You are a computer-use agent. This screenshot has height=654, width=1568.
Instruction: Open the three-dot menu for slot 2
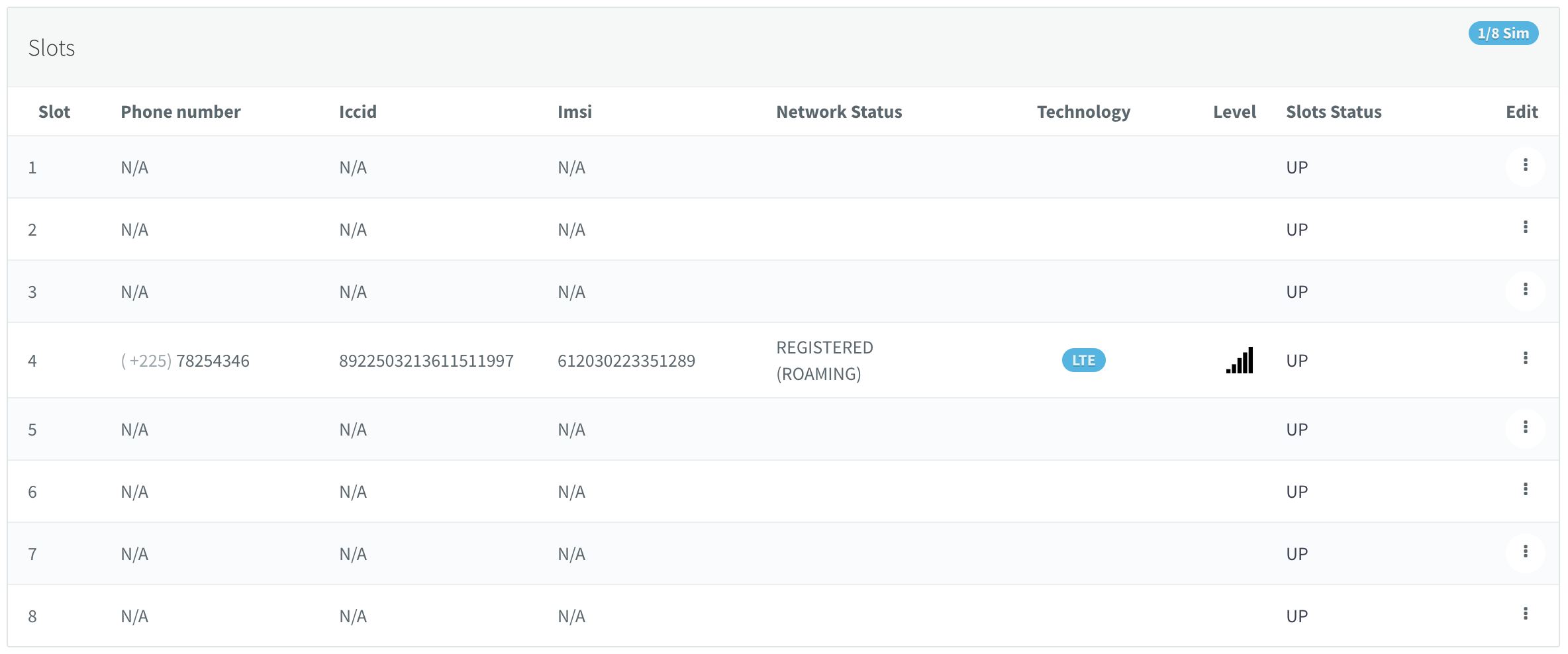click(1525, 228)
